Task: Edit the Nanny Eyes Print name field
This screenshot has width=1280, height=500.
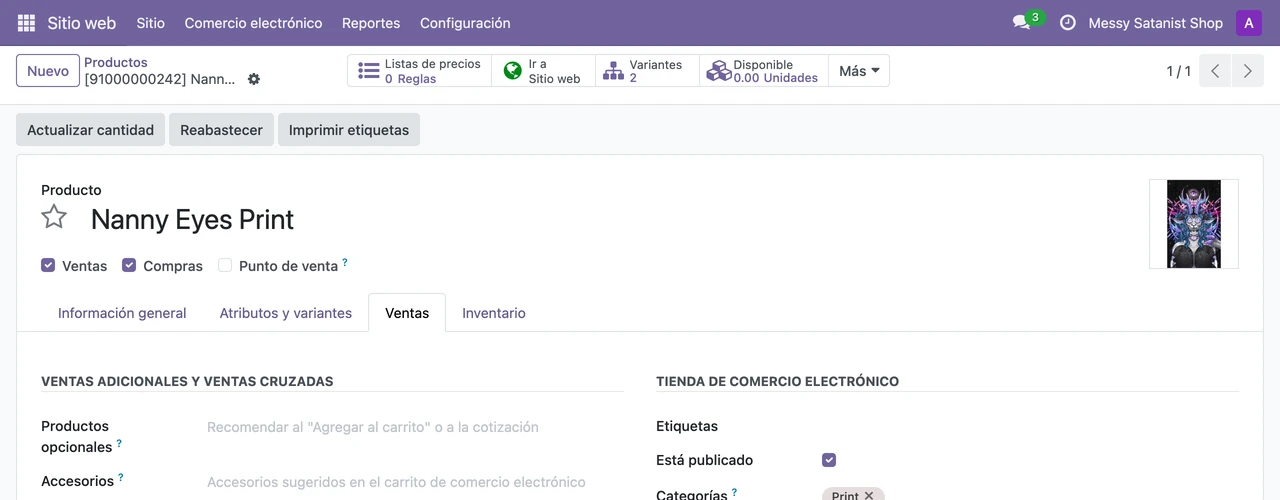Action: (192, 219)
